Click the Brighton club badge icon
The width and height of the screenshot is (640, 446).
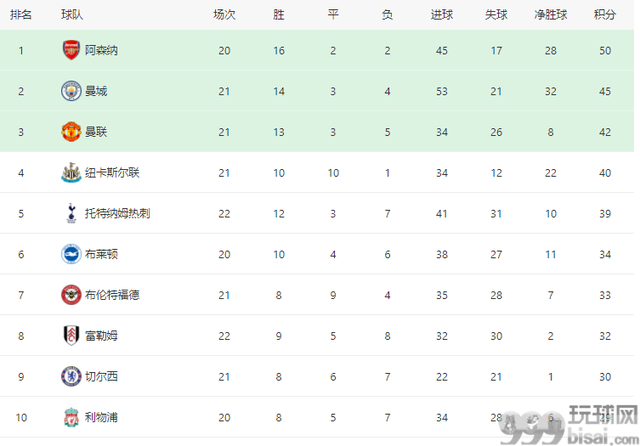click(x=71, y=254)
